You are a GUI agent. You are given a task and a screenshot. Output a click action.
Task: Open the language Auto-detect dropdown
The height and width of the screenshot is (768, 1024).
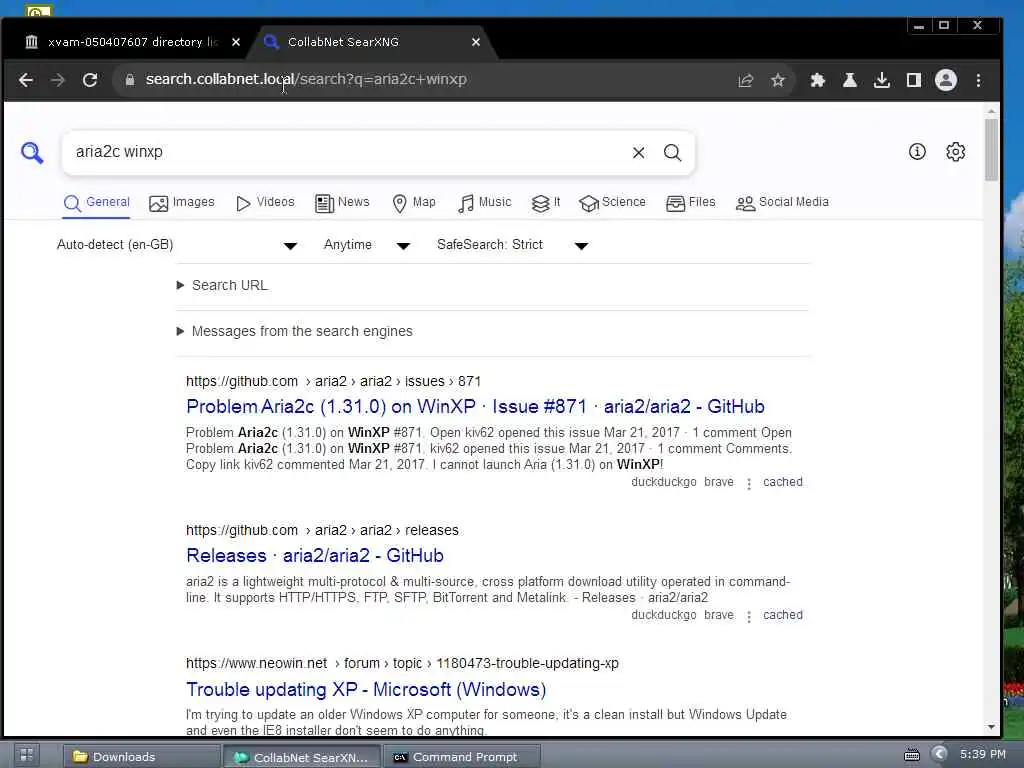point(176,245)
